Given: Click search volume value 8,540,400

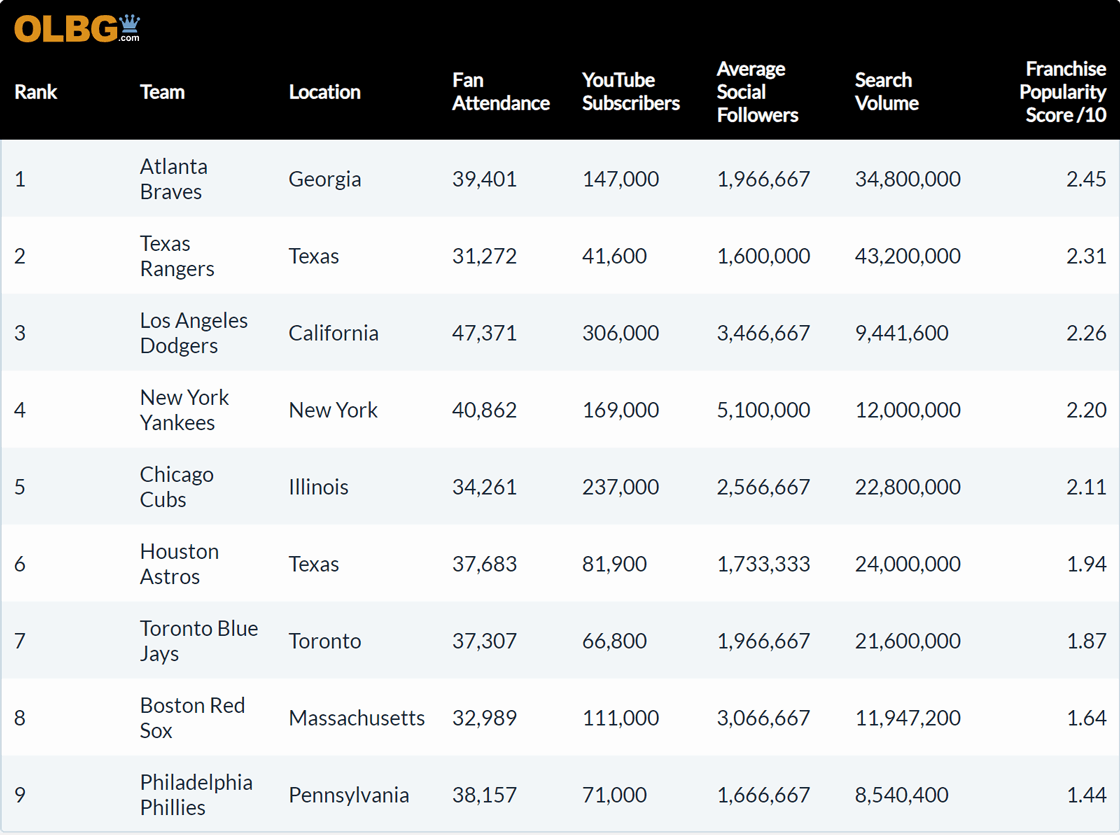Looking at the screenshot, I should coord(902,795).
